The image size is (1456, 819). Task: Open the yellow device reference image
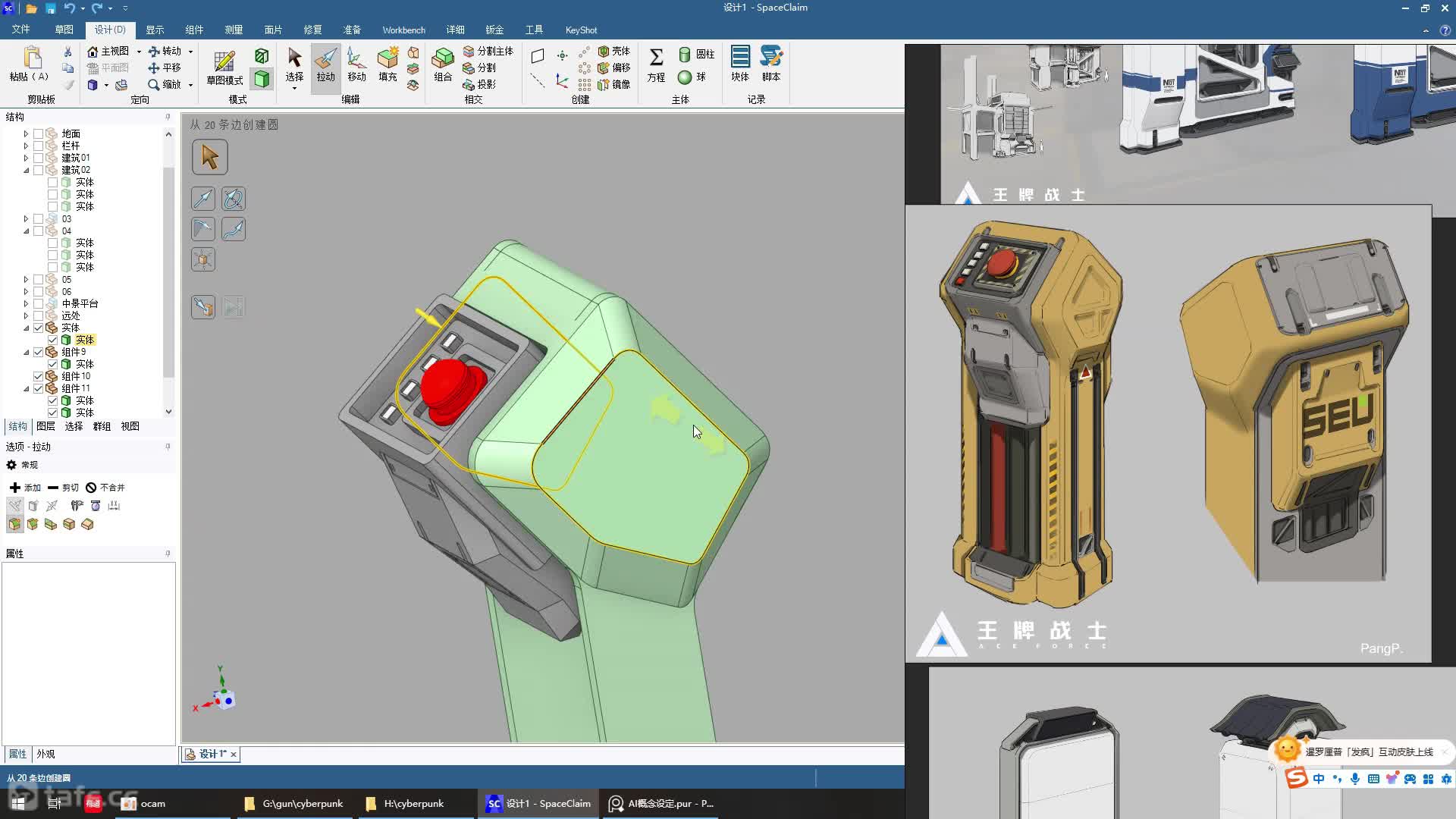pyautogui.click(x=1168, y=434)
